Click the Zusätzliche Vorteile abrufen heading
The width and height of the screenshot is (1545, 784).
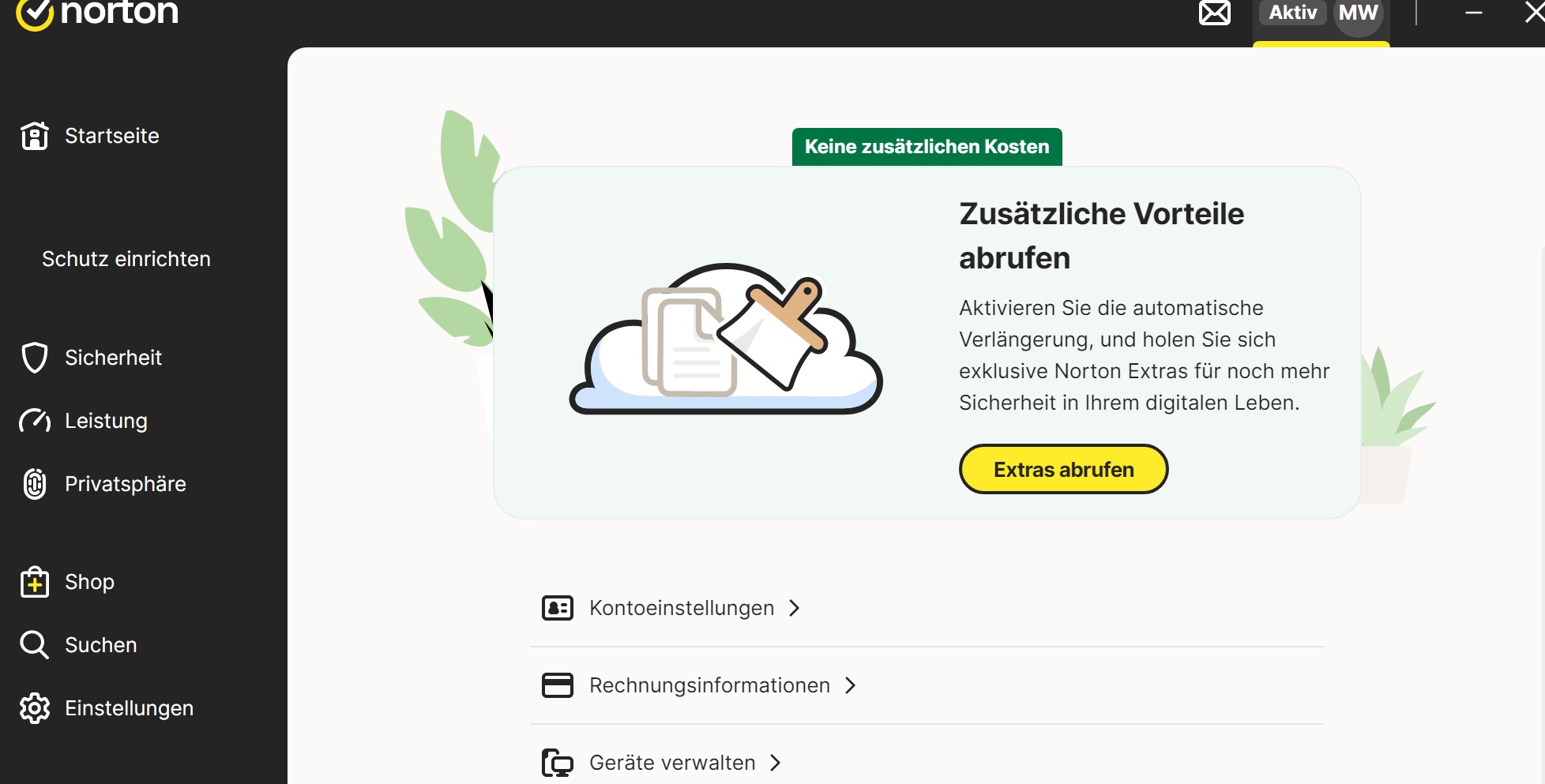coord(1101,236)
